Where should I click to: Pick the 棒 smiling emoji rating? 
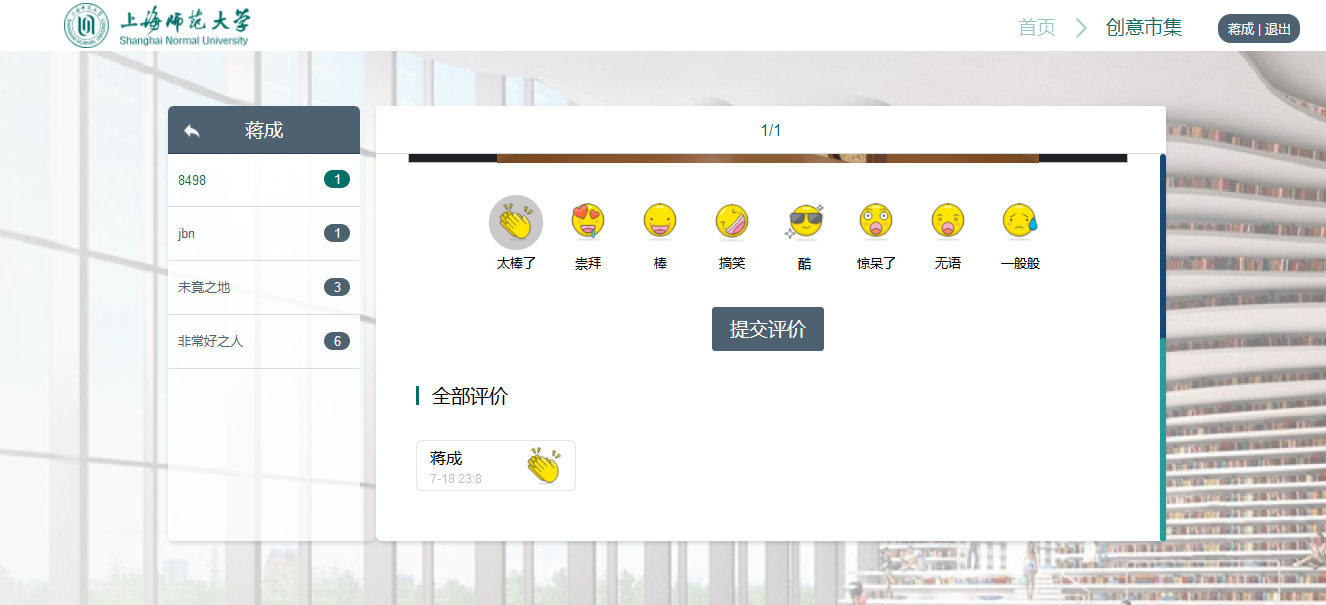pos(660,222)
